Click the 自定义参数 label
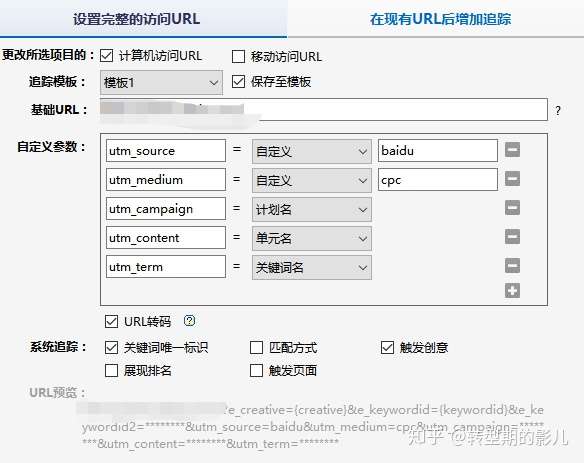Viewport: 584px width, 463px height. click(x=51, y=146)
